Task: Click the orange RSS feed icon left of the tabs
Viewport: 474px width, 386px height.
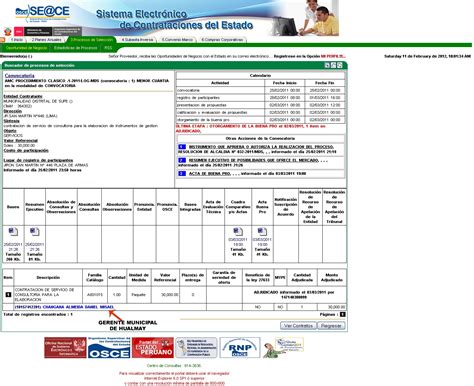Action: [x=2, y=40]
